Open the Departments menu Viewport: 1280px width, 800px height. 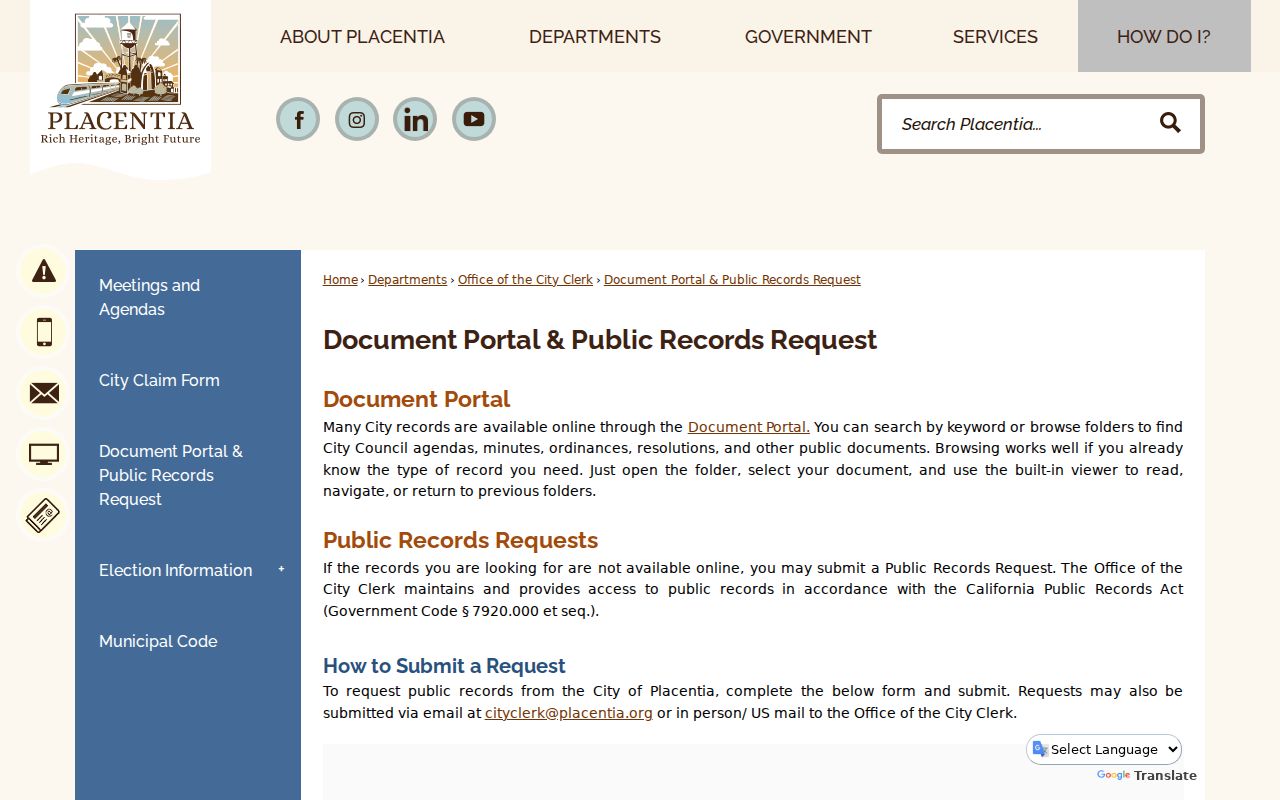[x=595, y=37]
